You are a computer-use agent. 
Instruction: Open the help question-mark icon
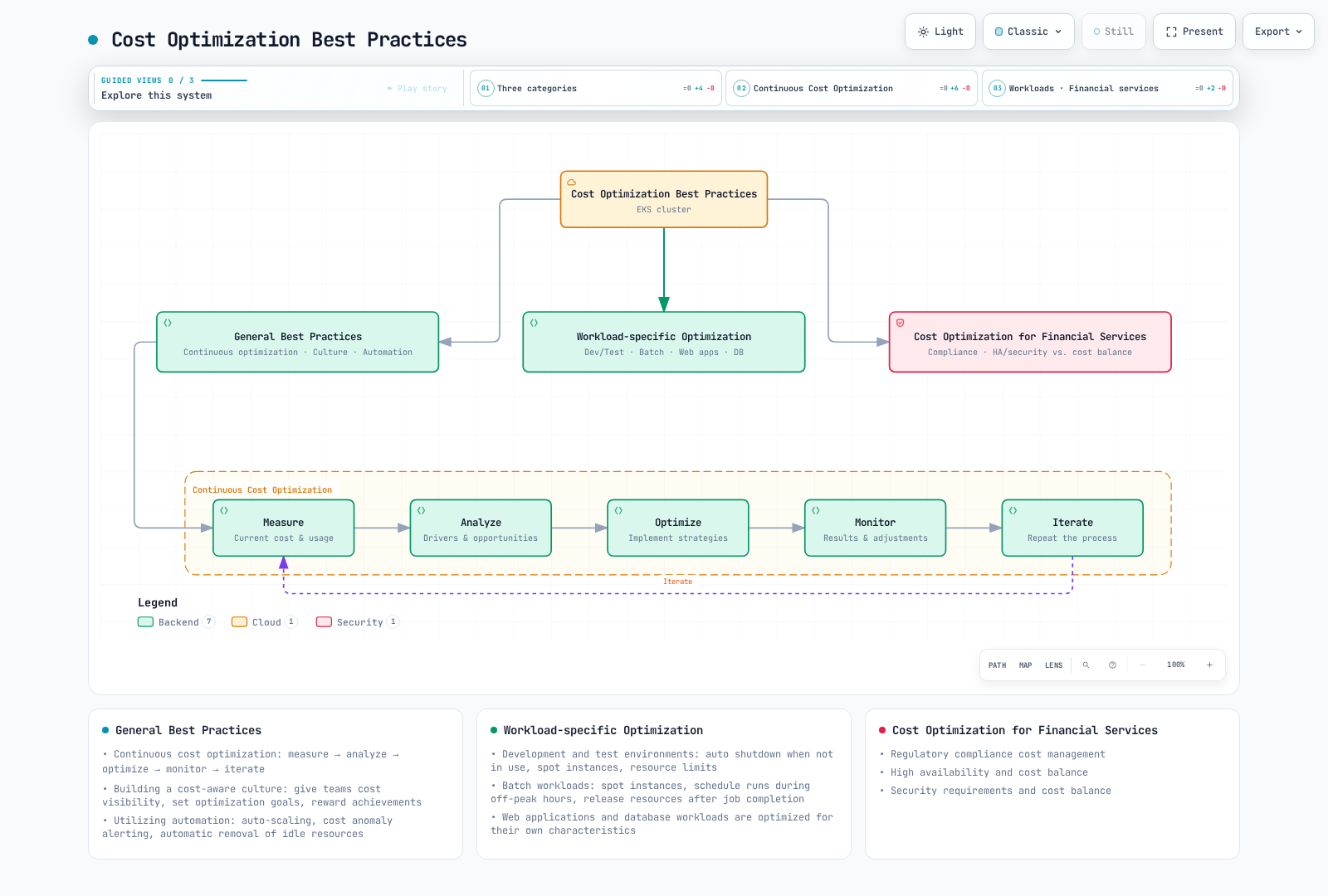pos(1112,665)
